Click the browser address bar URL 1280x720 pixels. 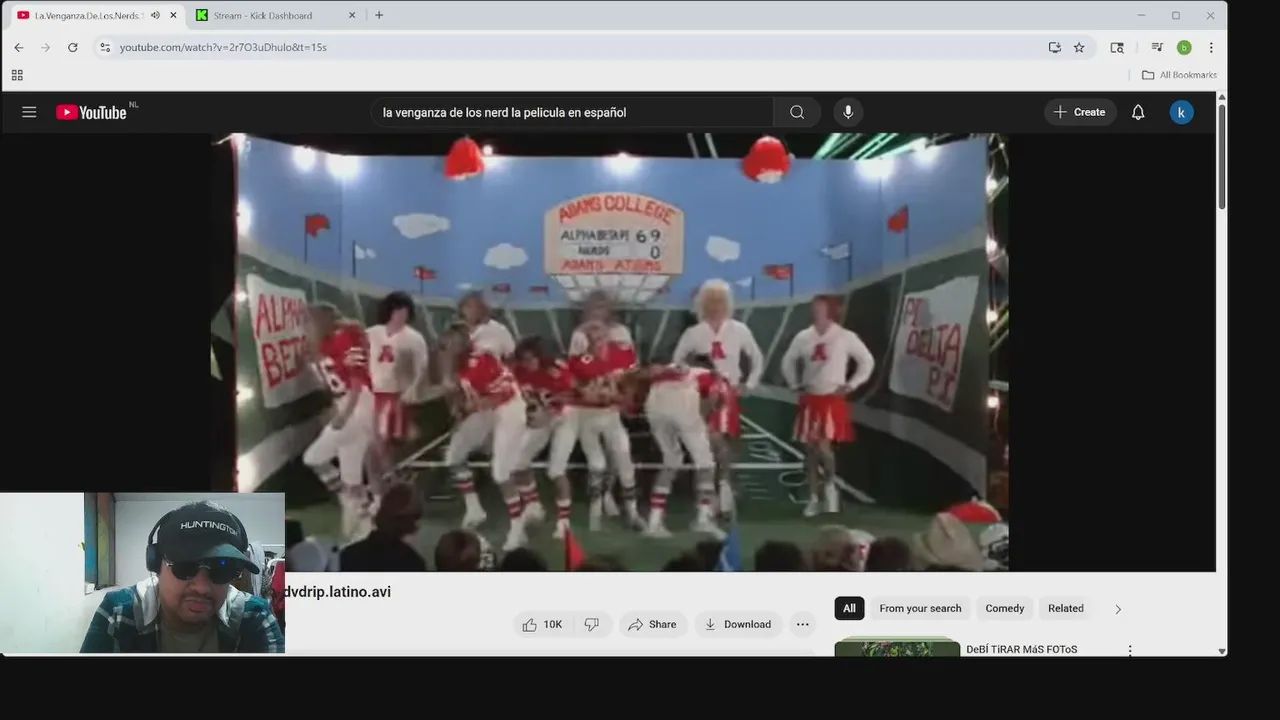point(223,47)
